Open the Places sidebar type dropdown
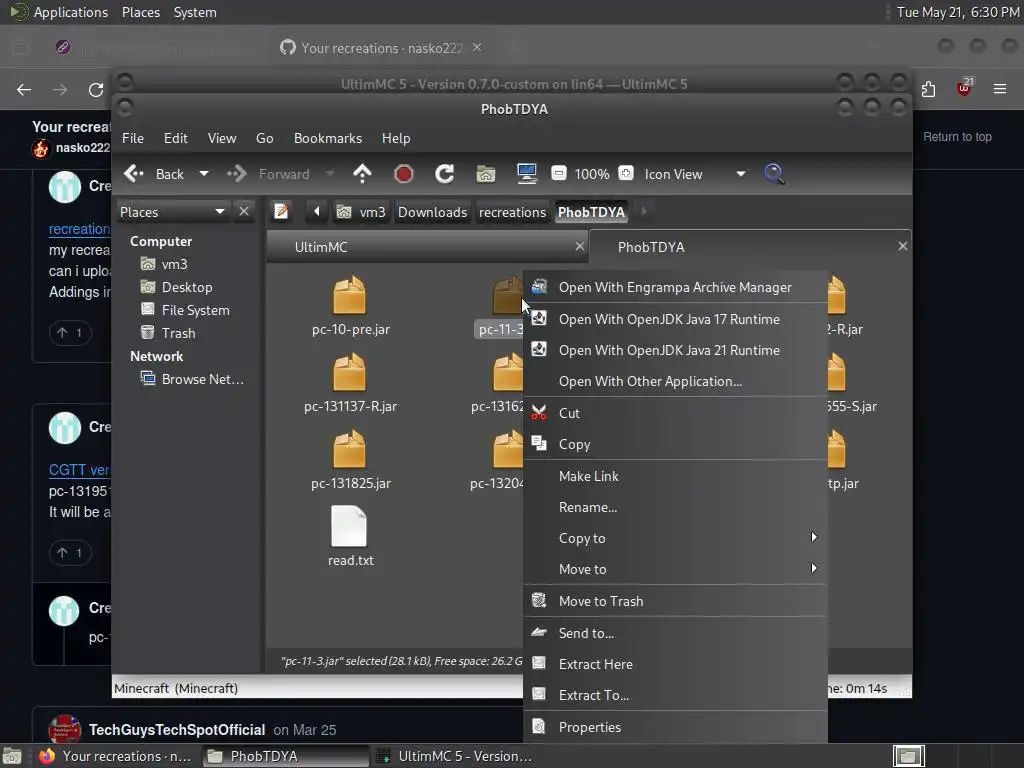1024x768 pixels. 172,212
